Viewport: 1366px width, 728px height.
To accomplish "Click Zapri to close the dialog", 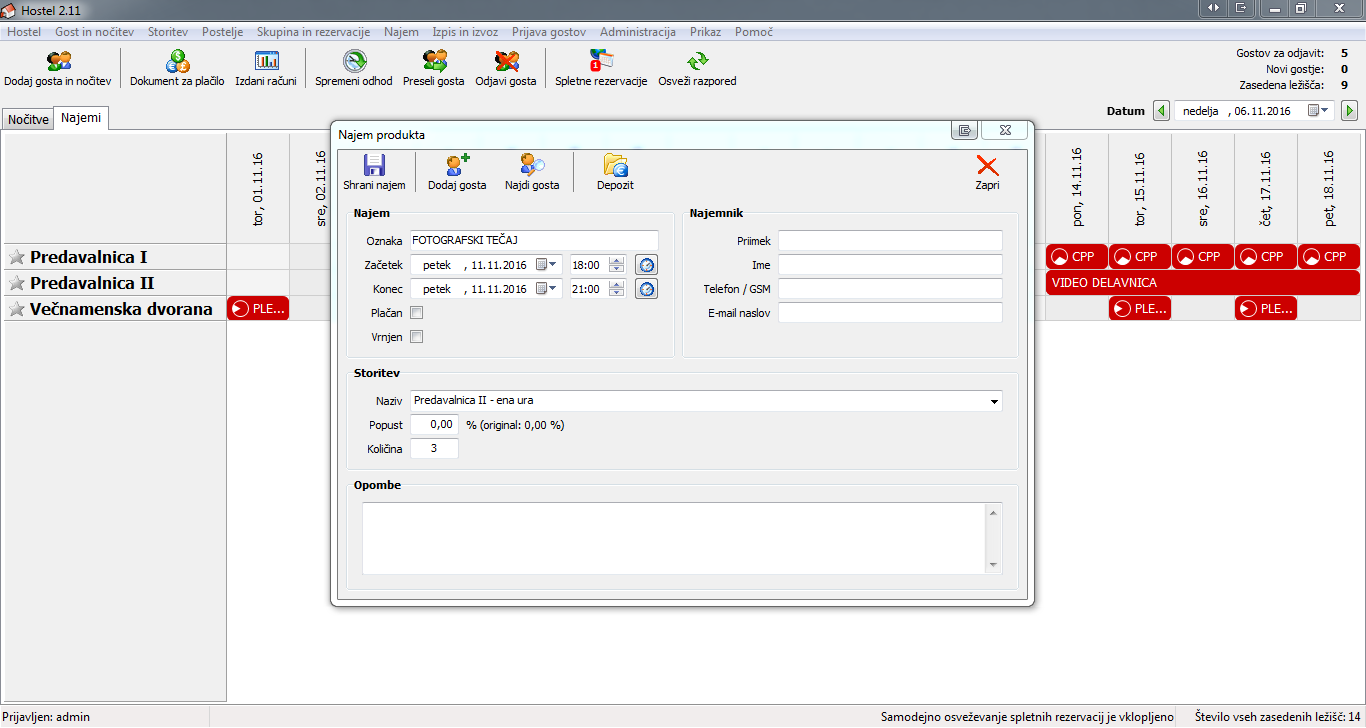I will (x=987, y=172).
